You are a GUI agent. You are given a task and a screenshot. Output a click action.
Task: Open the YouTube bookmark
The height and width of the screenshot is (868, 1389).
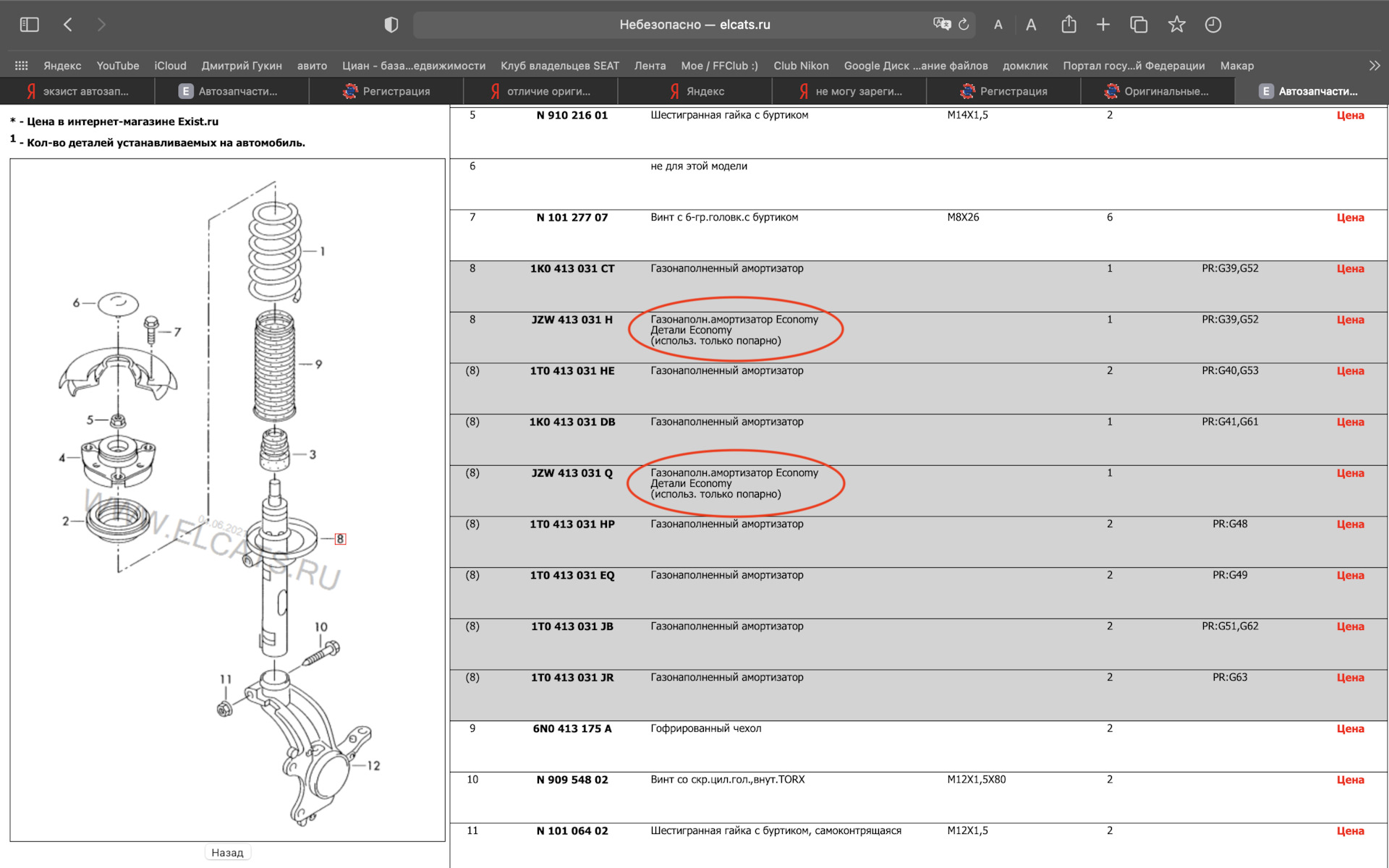pyautogui.click(x=117, y=66)
